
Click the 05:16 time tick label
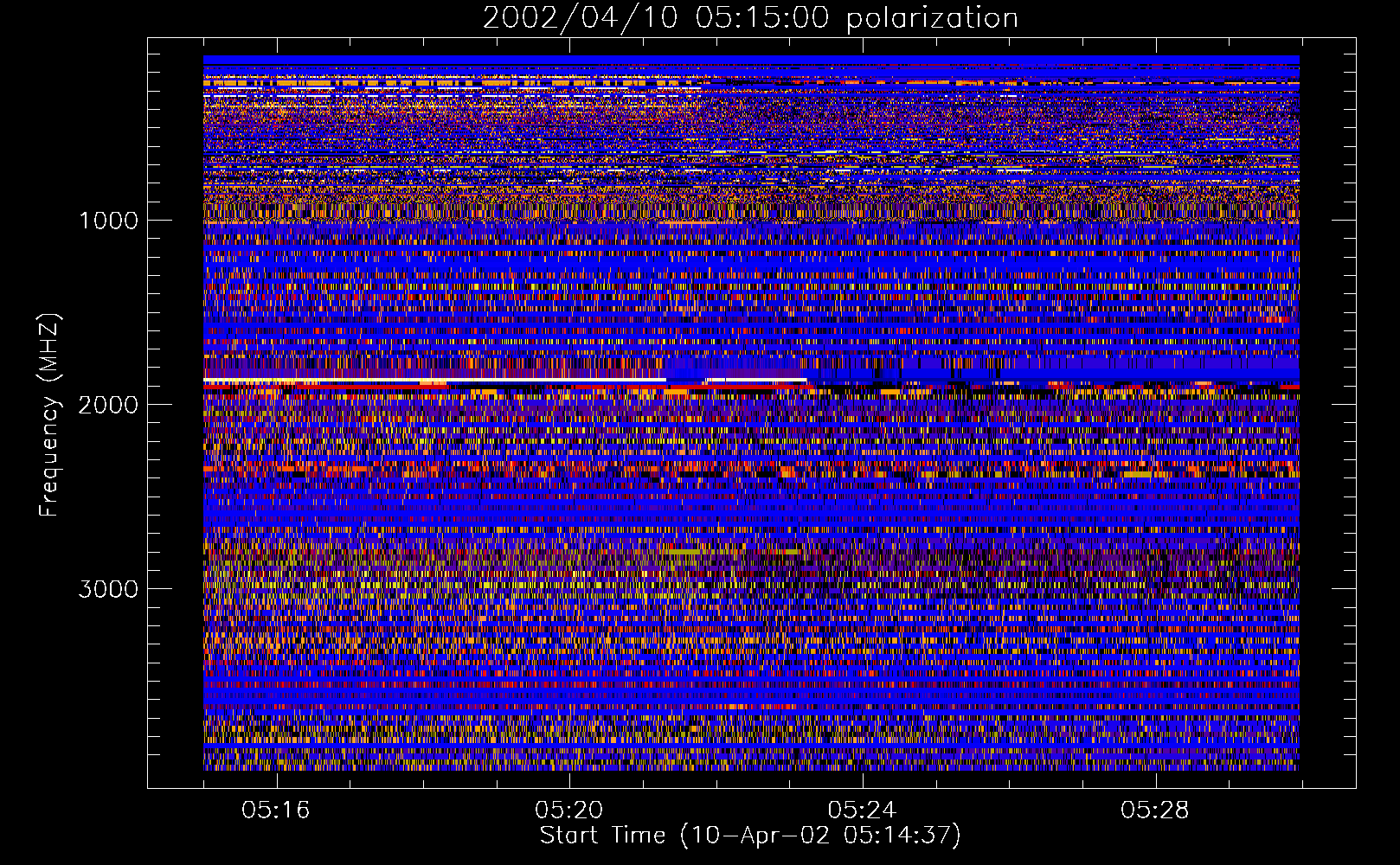tap(276, 811)
